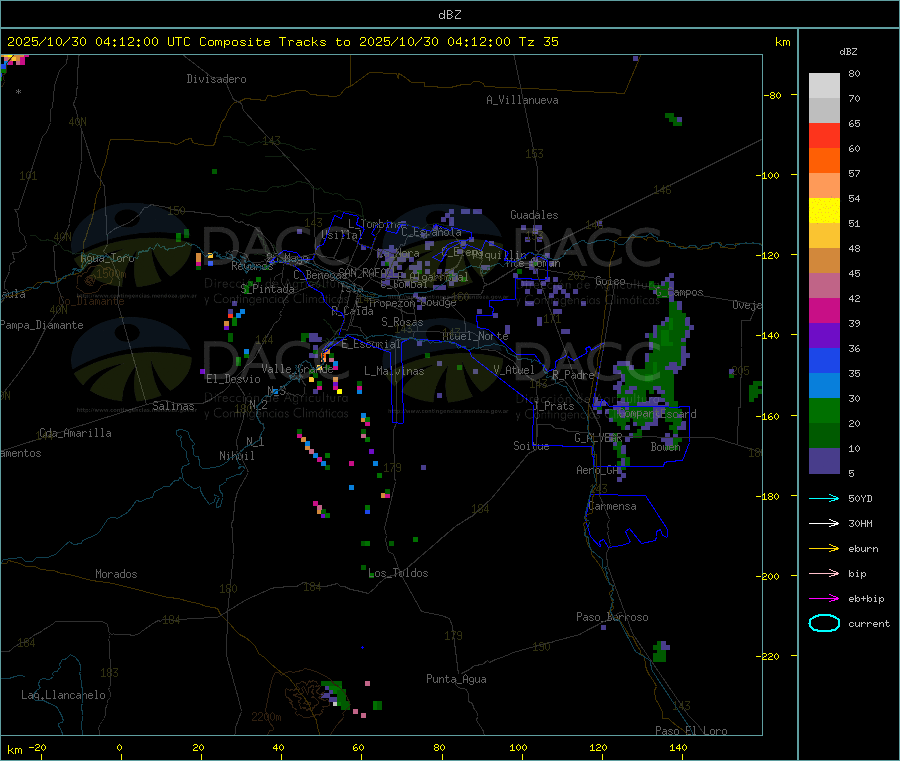The image size is (900, 761).
Task: Click the cyan 50YD arrow legend icon
Action: click(824, 498)
